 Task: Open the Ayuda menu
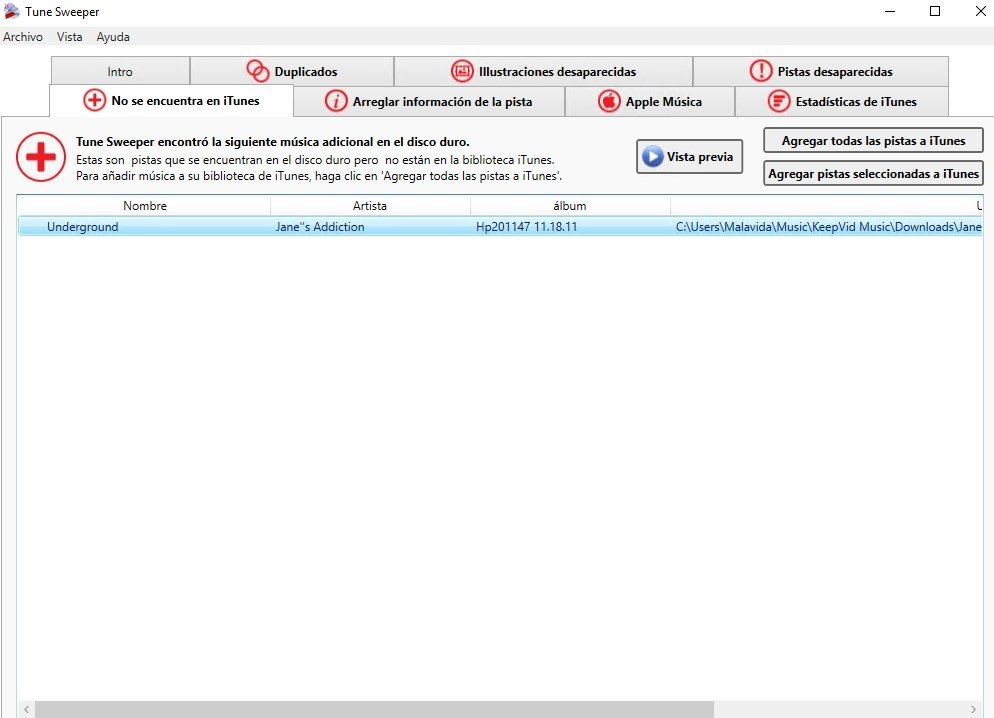(x=113, y=37)
